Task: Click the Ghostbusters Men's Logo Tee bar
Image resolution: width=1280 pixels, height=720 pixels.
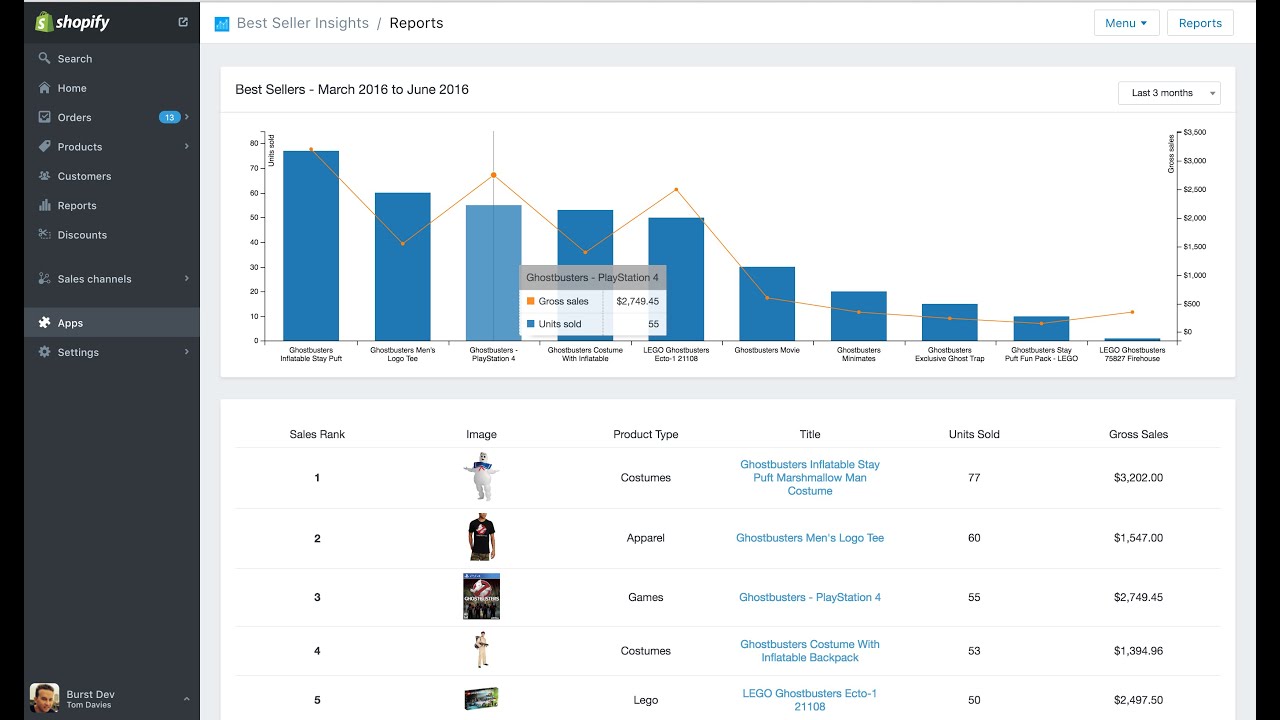Action: tap(402, 267)
